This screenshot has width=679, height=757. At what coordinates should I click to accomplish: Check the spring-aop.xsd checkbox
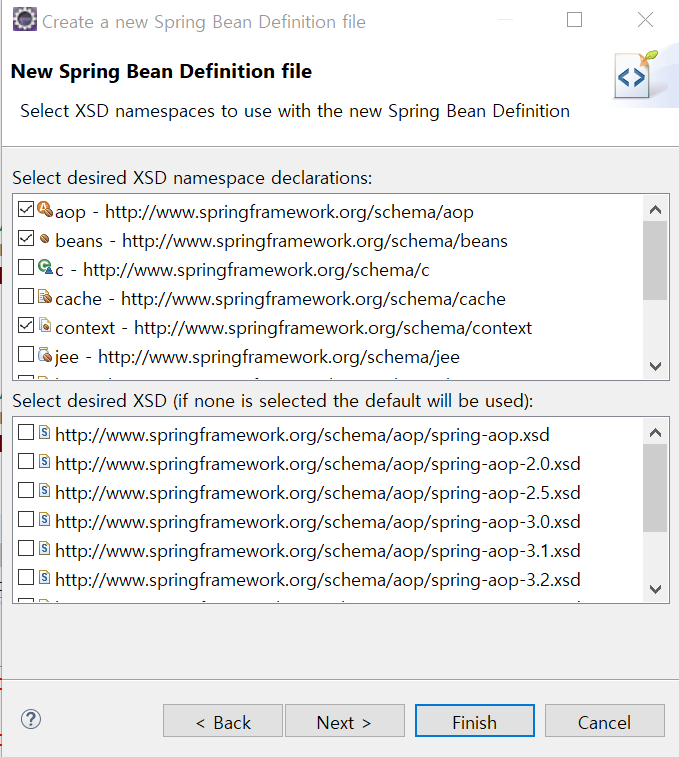coord(26,432)
